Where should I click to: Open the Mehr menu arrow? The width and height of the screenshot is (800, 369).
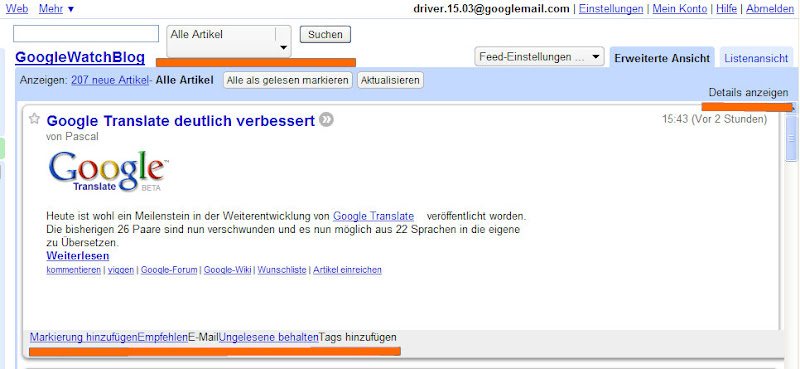[x=70, y=9]
